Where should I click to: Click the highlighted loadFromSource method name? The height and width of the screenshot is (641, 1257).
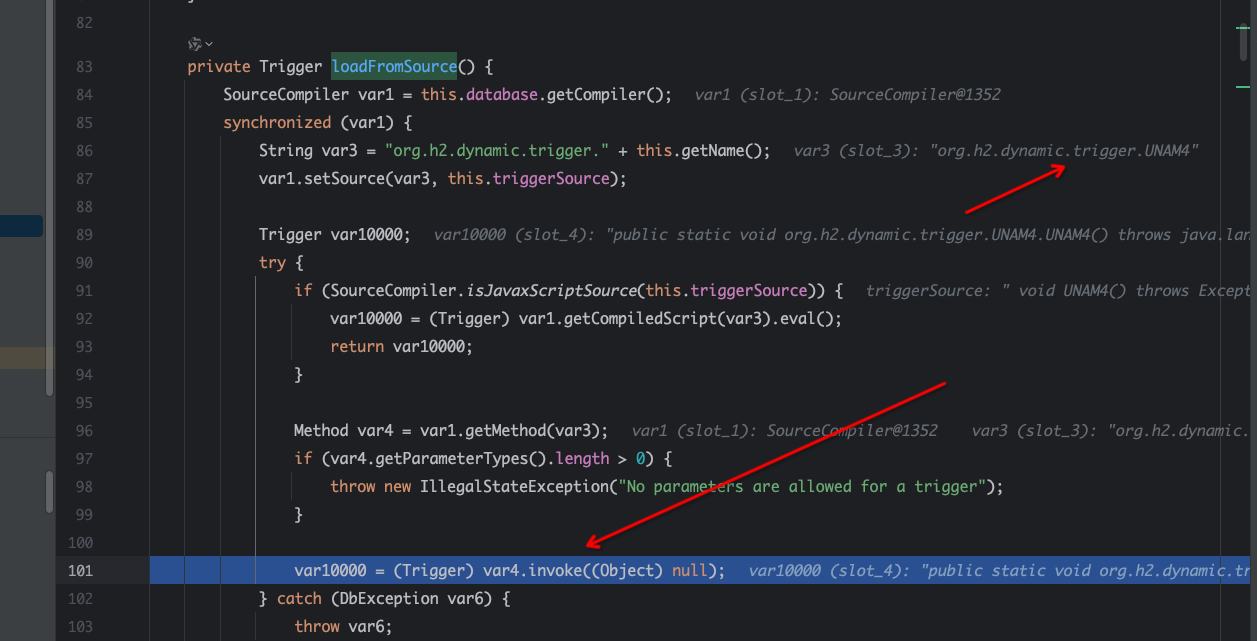394,67
